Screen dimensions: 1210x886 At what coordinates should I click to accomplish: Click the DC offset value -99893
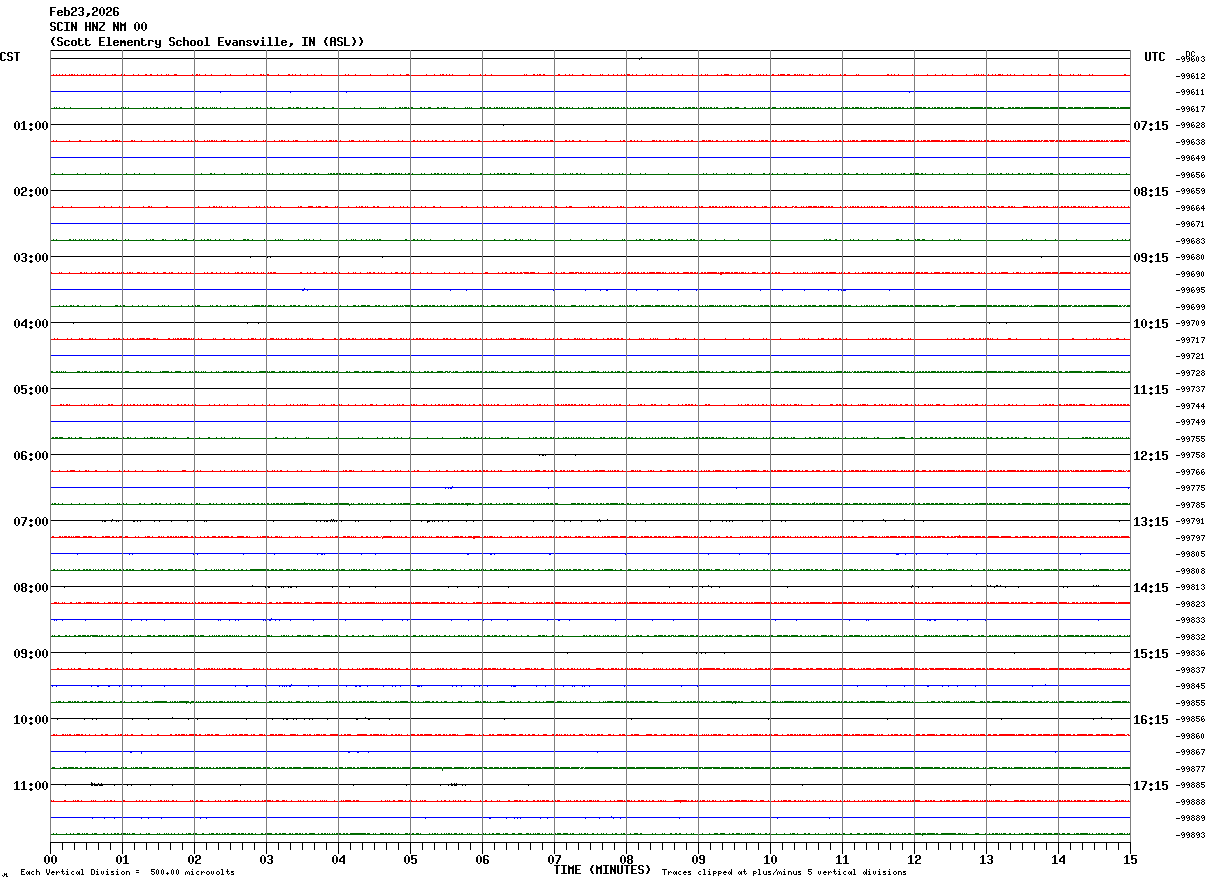1192,835
